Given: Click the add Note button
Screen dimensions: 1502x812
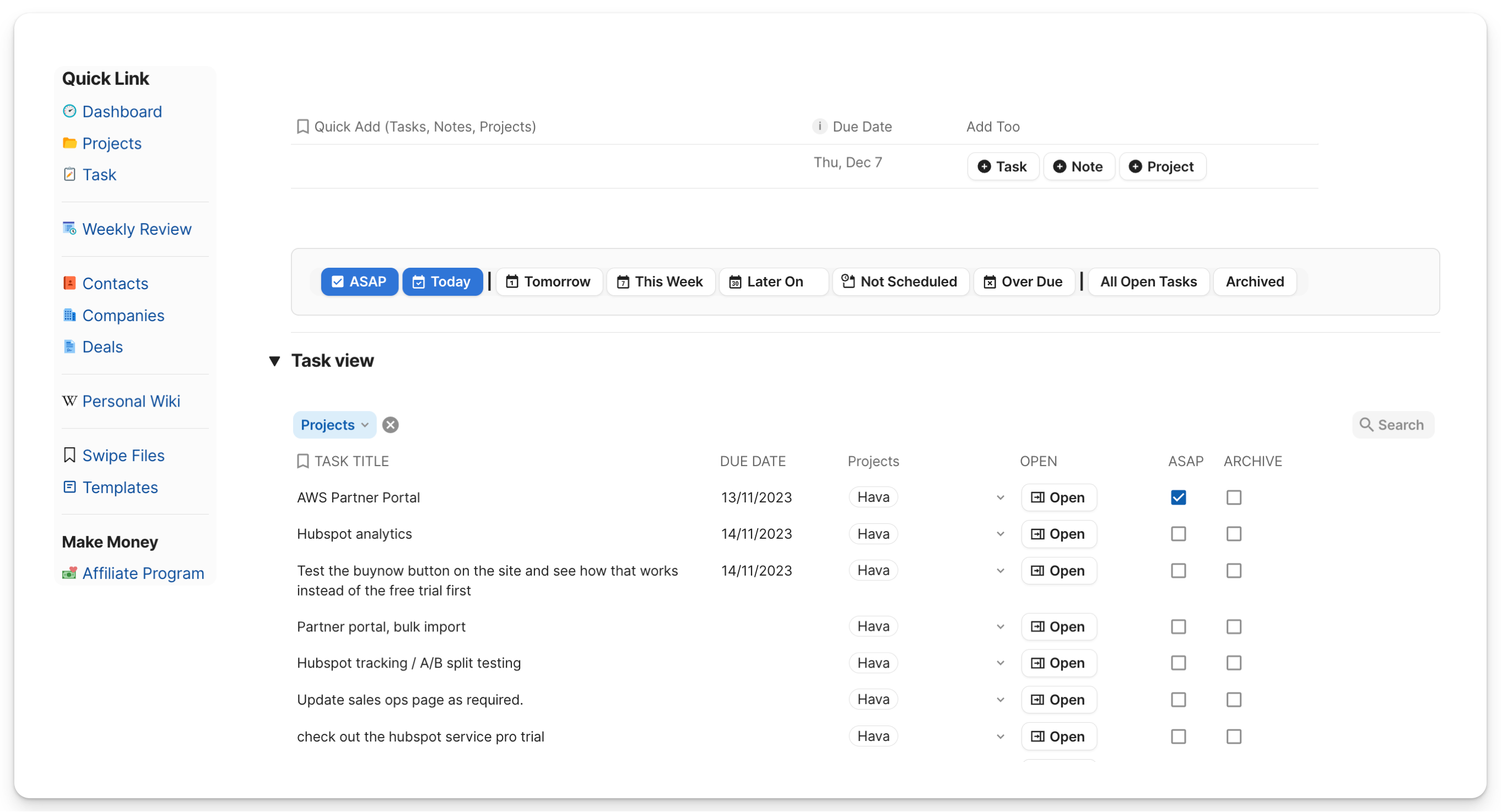Looking at the screenshot, I should (x=1078, y=167).
